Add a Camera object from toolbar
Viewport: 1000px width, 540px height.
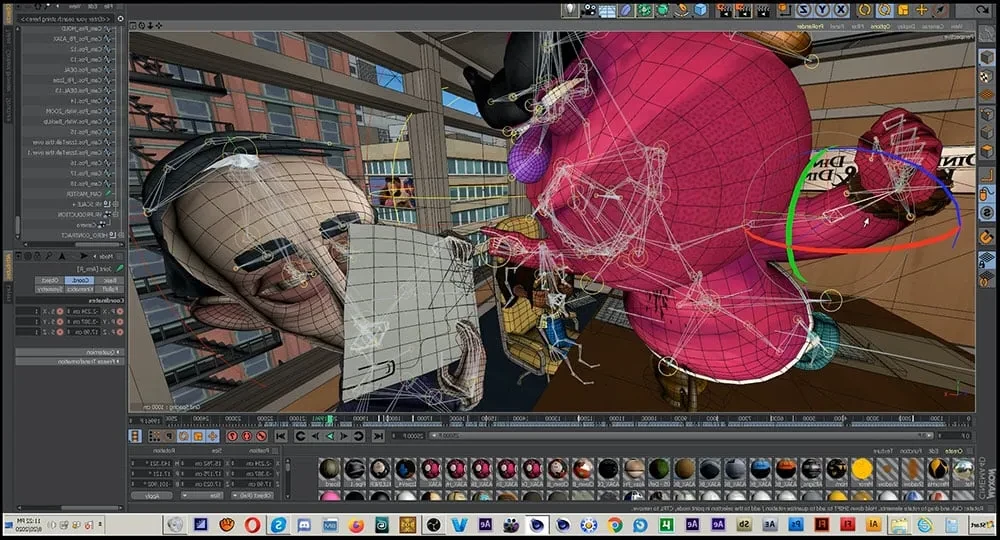click(589, 10)
